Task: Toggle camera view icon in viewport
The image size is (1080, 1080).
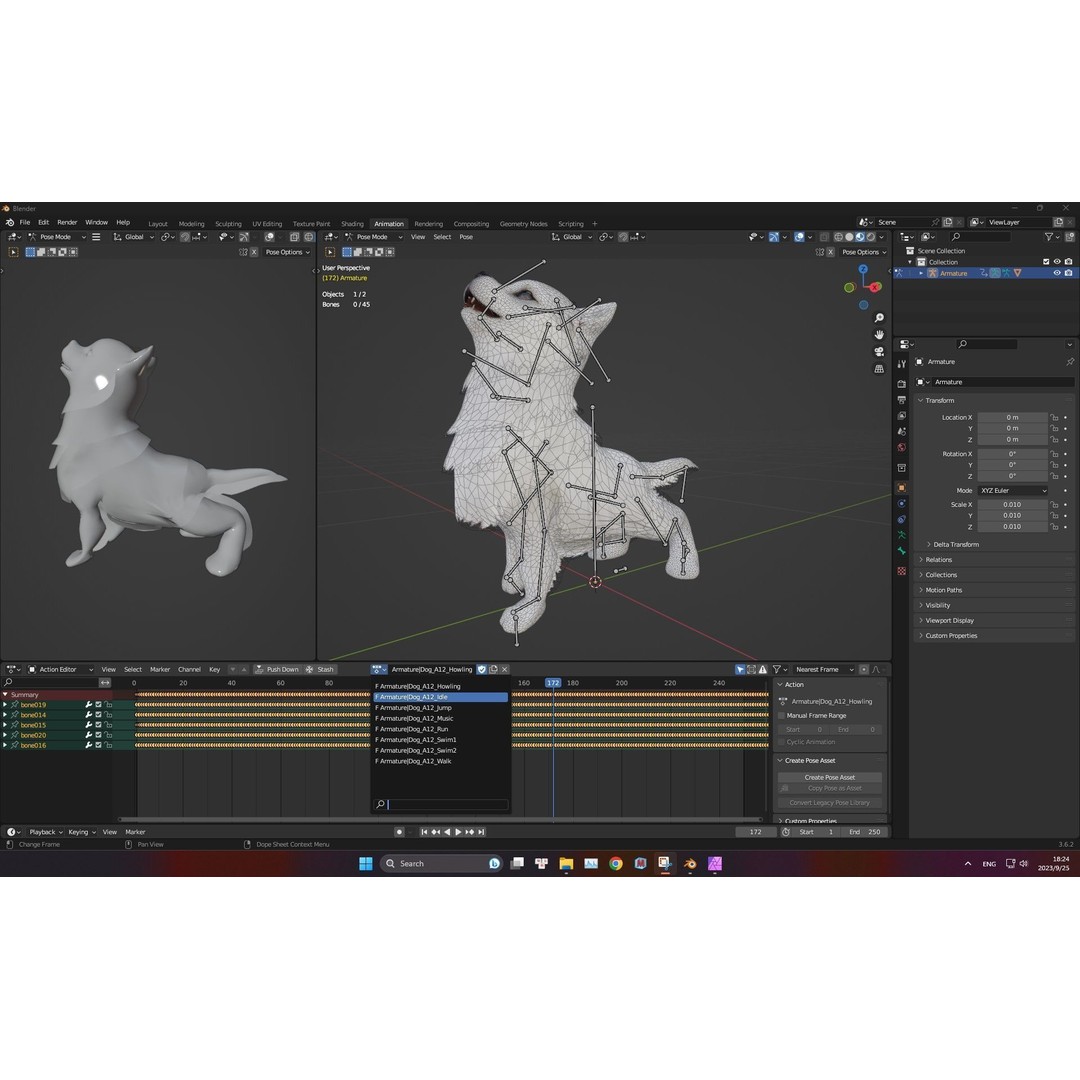Action: pyautogui.click(x=879, y=352)
